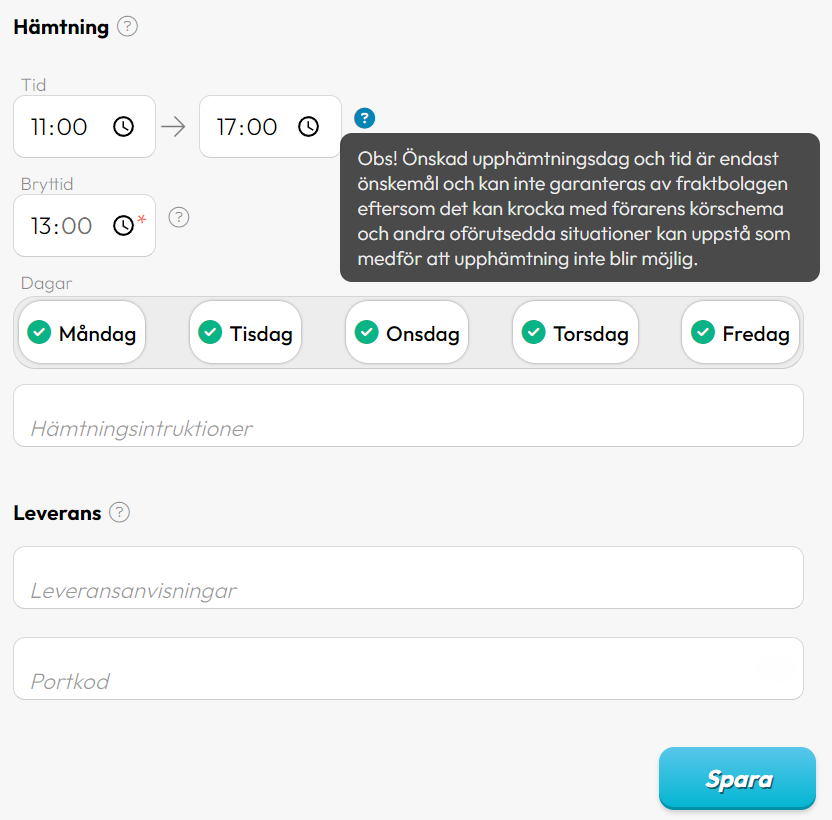This screenshot has height=820, width=832.
Task: Toggle the Måndag day chip
Action: 82,333
